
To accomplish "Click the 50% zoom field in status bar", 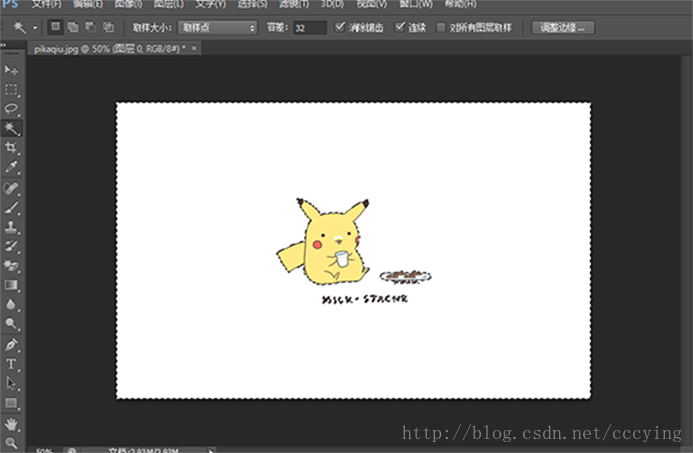I will click(x=44, y=450).
